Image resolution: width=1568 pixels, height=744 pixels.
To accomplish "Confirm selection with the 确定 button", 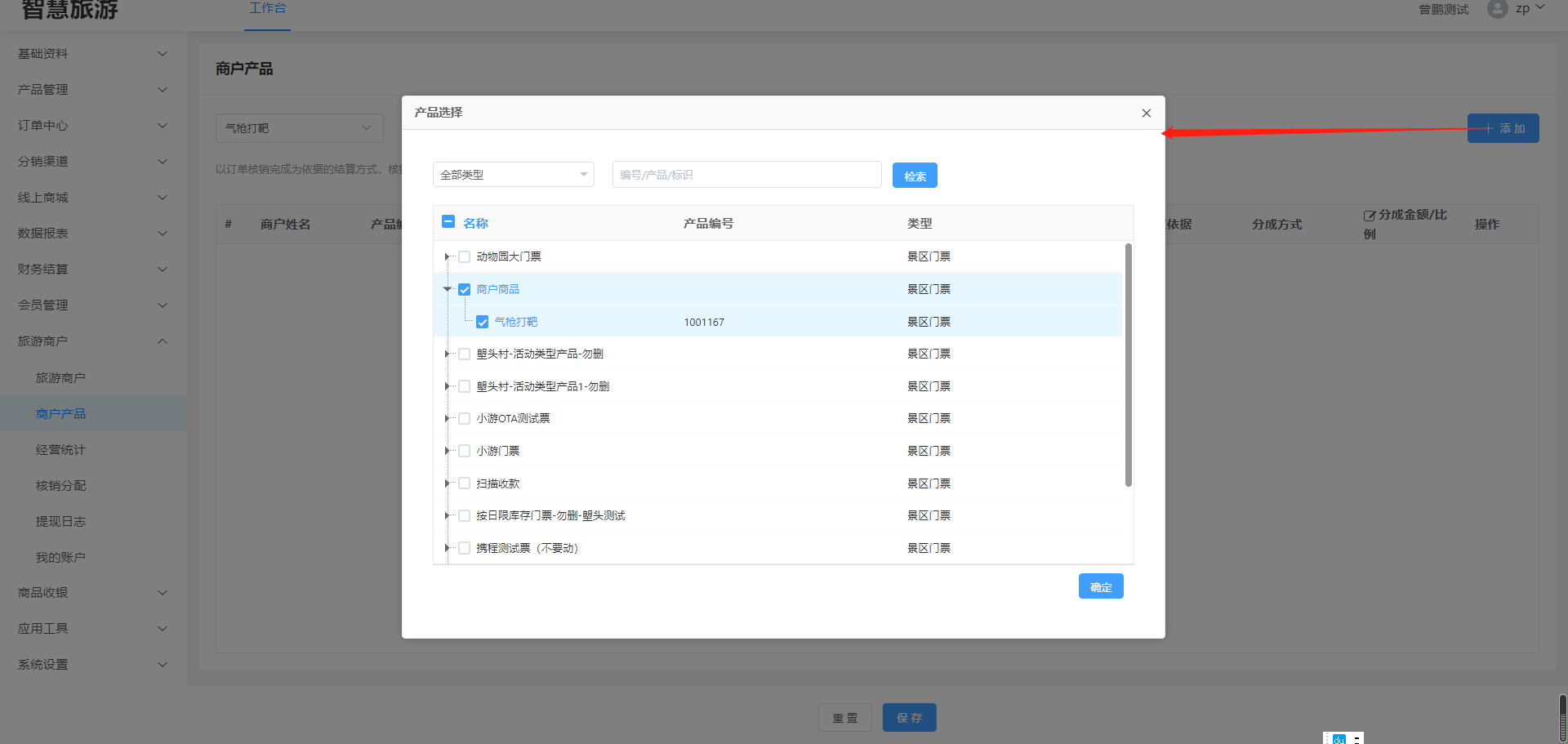I will pyautogui.click(x=1100, y=586).
